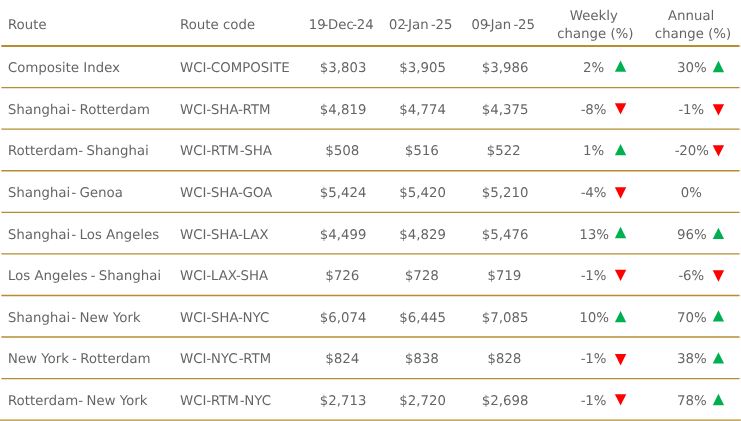The image size is (741, 421).
Task: Click green annual change arrow for Shanghai-Los Angeles
Action: coord(718,234)
